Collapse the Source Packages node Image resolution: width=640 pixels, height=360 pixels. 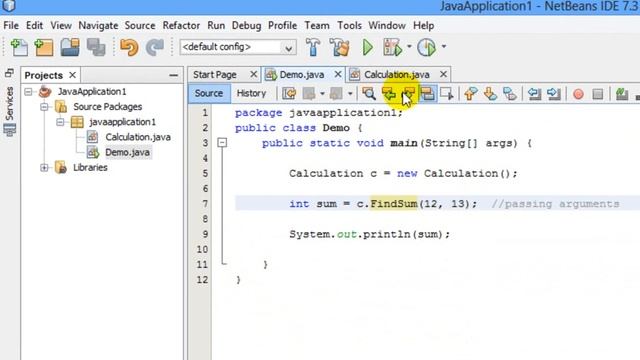pyautogui.click(x=44, y=107)
